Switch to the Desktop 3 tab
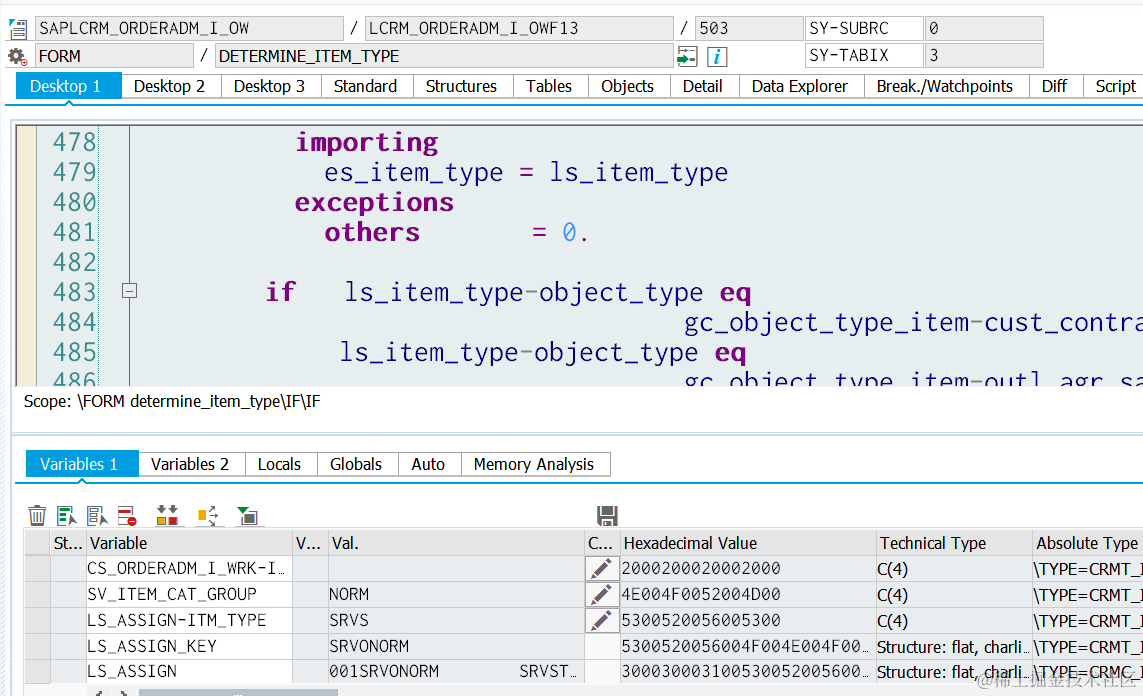This screenshot has height=696, width=1143. (269, 86)
